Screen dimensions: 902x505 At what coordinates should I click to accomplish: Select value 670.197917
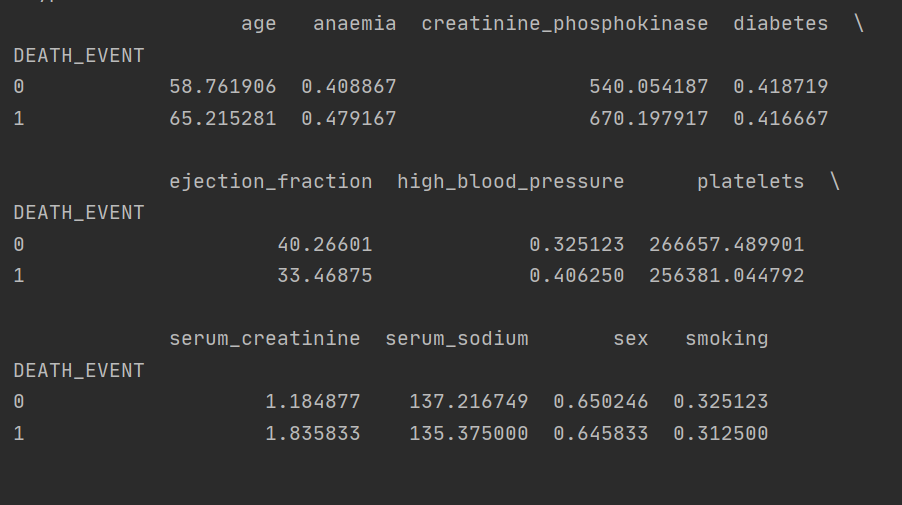click(648, 118)
